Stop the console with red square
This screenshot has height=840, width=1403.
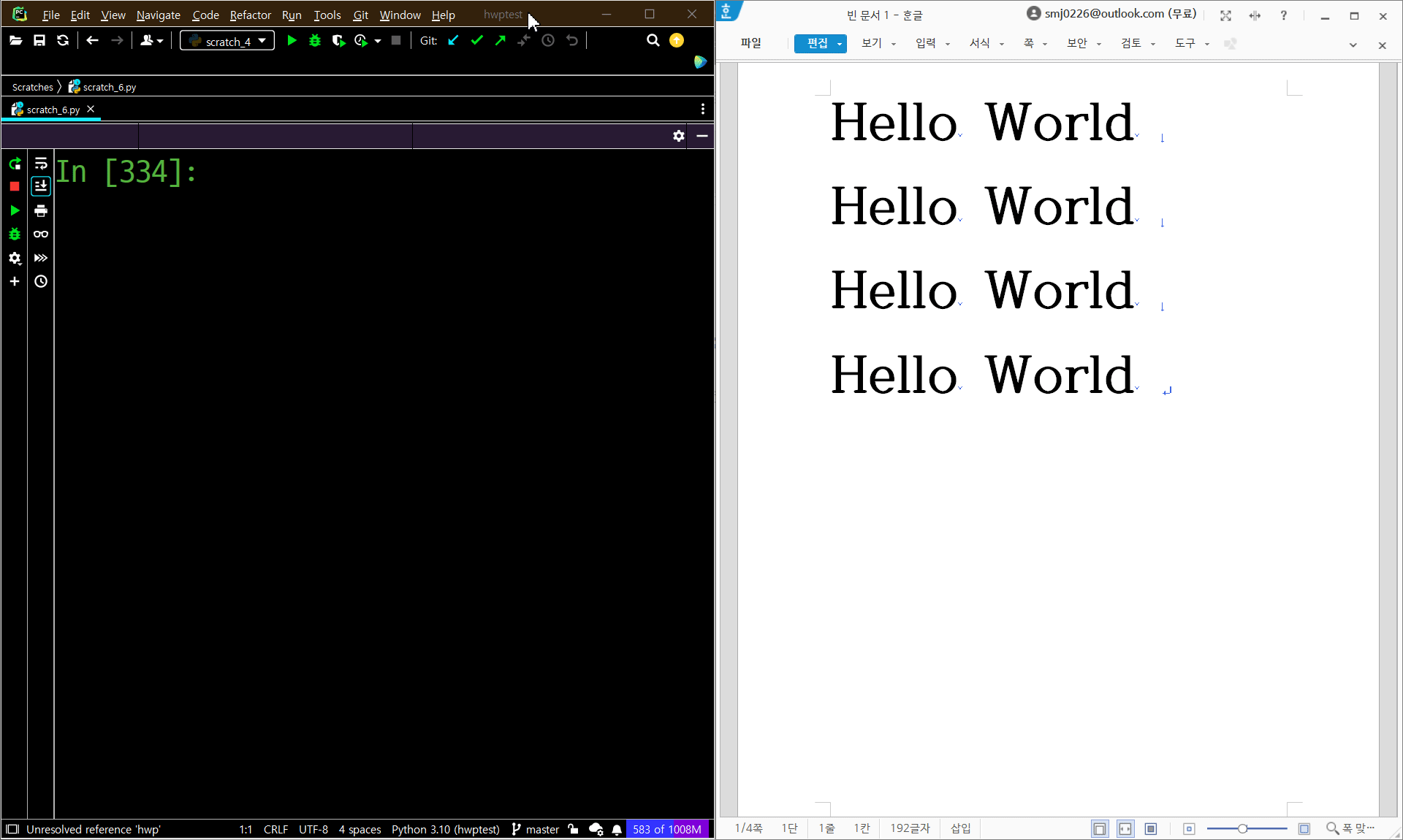click(x=15, y=187)
